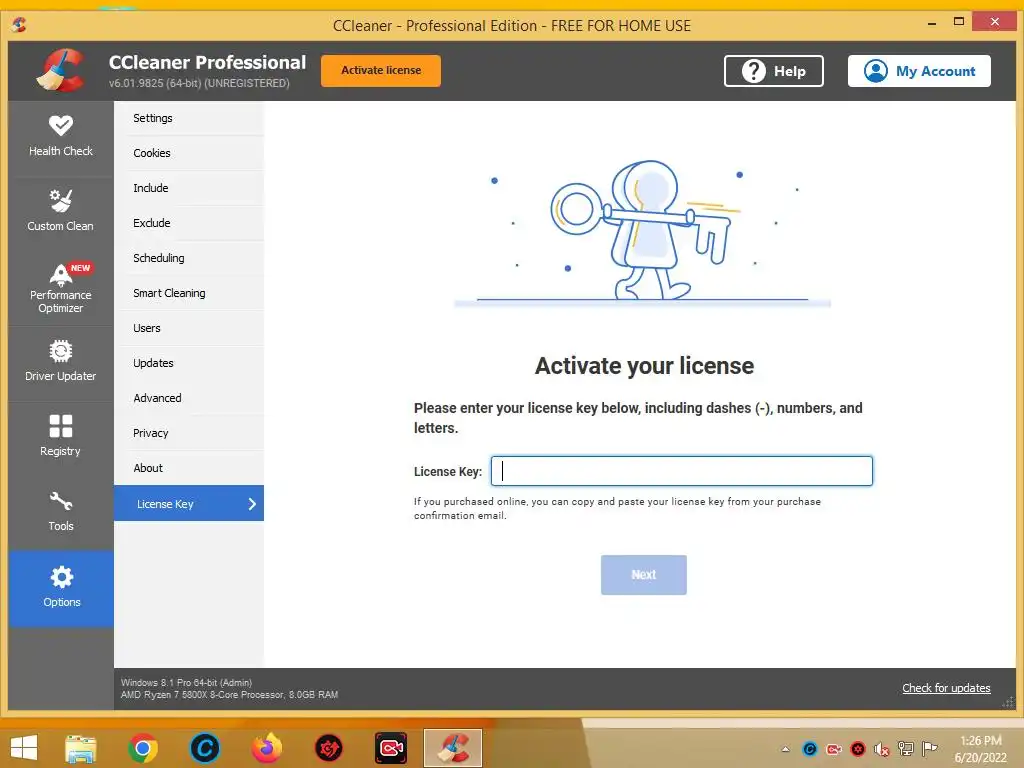Click the red gear tray icon
This screenshot has height=768, width=1024.
[858, 749]
